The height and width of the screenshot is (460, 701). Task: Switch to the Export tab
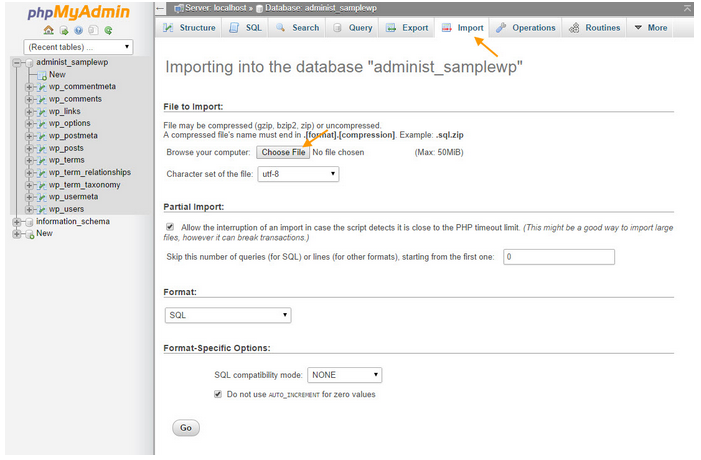tap(407, 28)
